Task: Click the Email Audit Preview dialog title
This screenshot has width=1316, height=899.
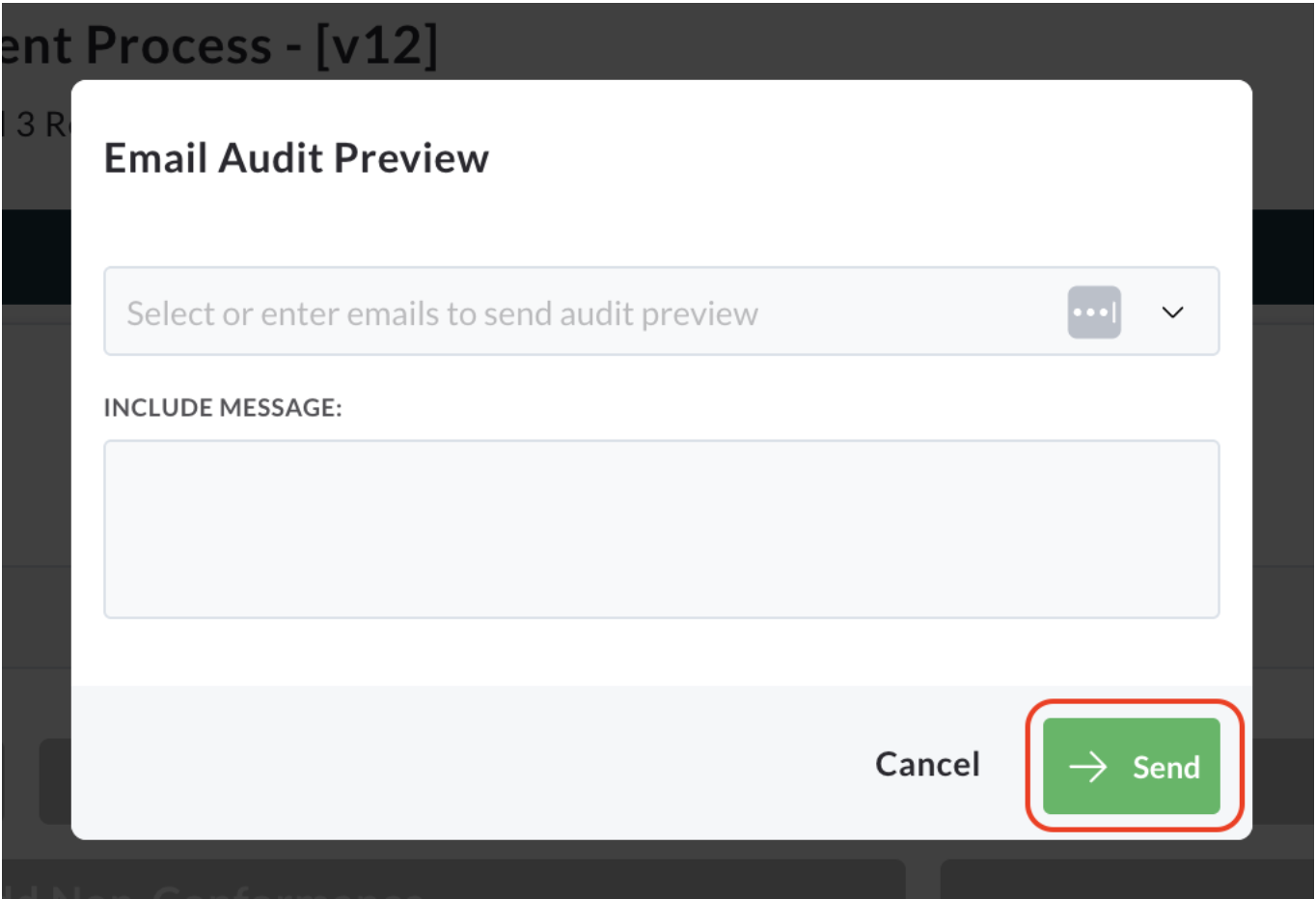Action: pos(296,158)
